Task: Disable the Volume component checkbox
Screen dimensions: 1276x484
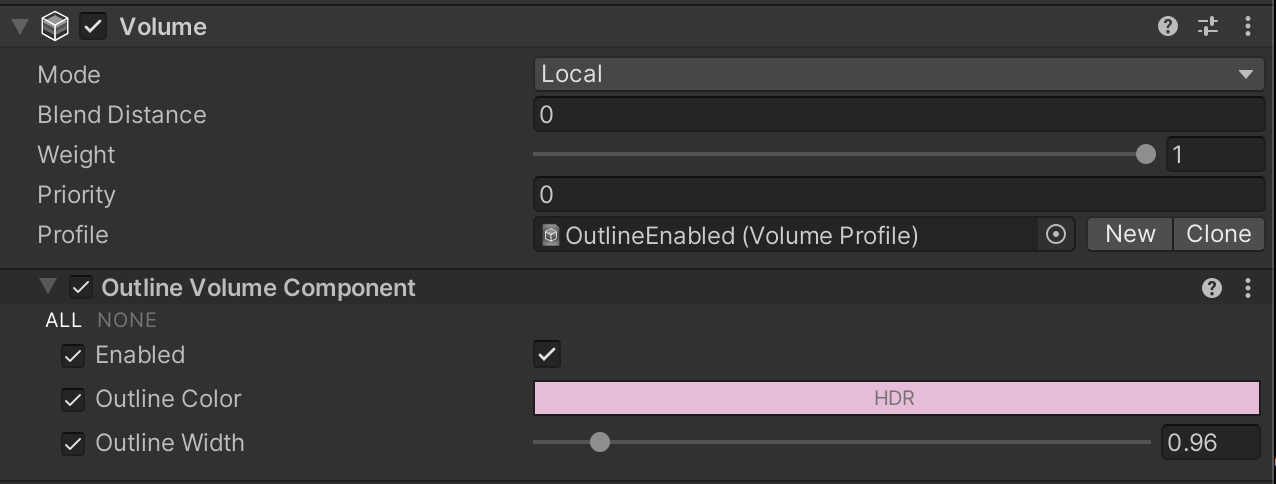Action: click(x=93, y=27)
